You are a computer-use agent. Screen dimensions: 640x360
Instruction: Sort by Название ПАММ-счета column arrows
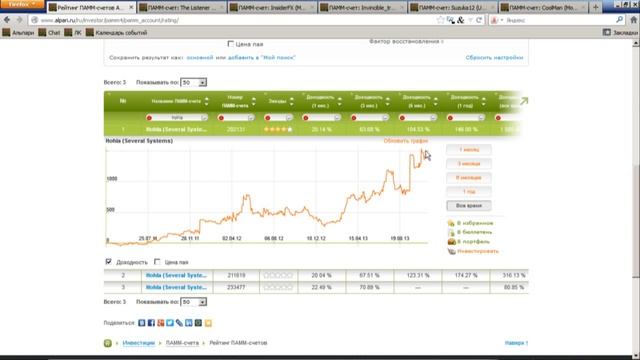click(207, 101)
